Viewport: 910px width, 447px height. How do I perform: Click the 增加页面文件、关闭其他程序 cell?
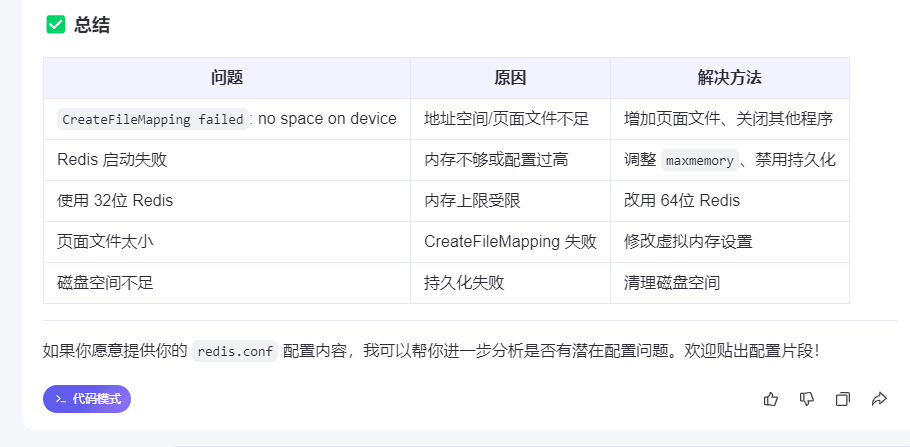coord(730,119)
